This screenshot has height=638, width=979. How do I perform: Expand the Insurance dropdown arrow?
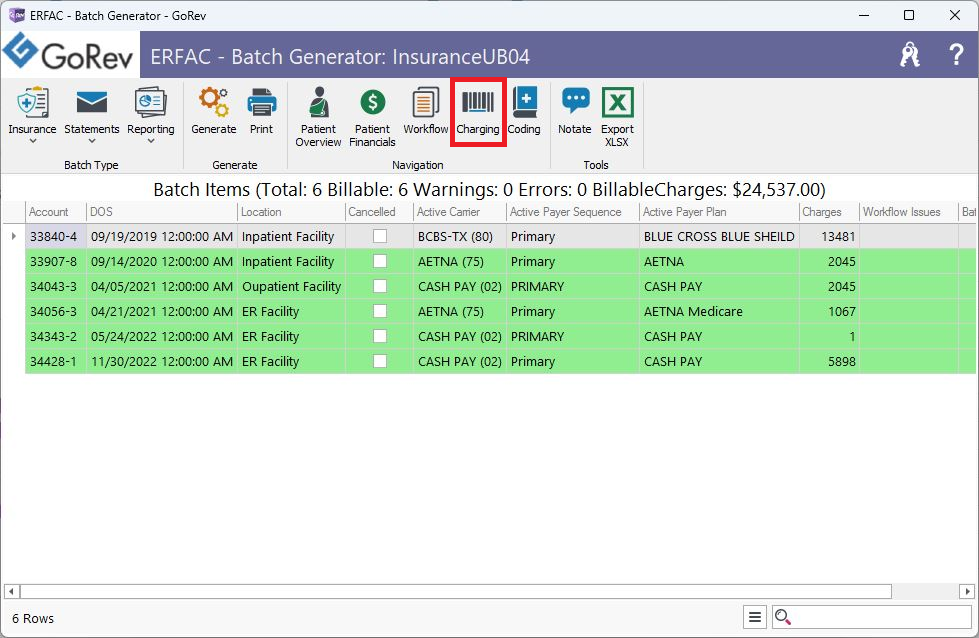tap(32, 141)
